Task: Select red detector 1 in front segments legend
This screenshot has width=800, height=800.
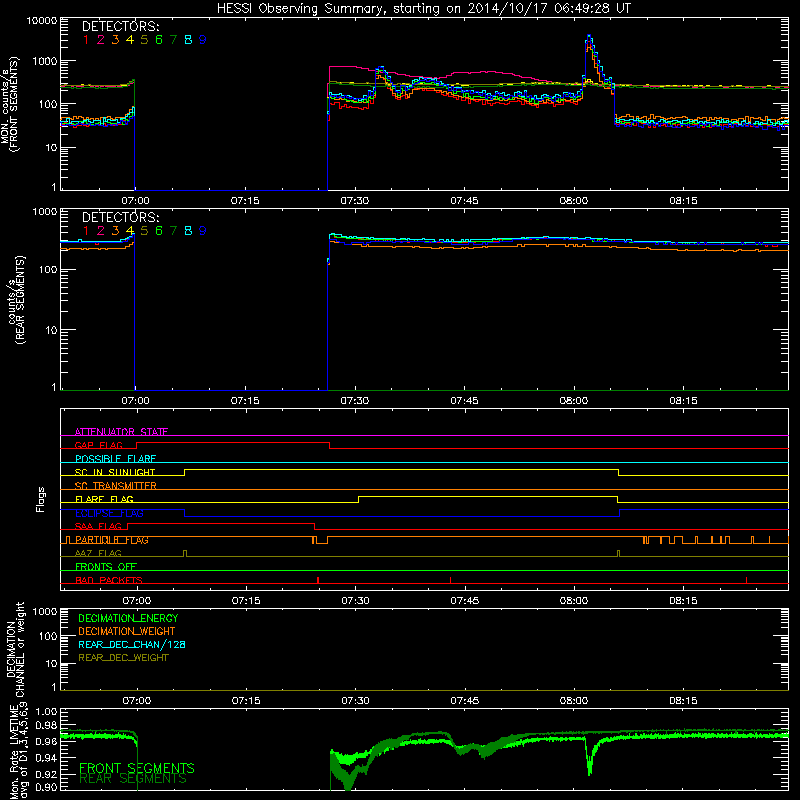Action: point(86,40)
